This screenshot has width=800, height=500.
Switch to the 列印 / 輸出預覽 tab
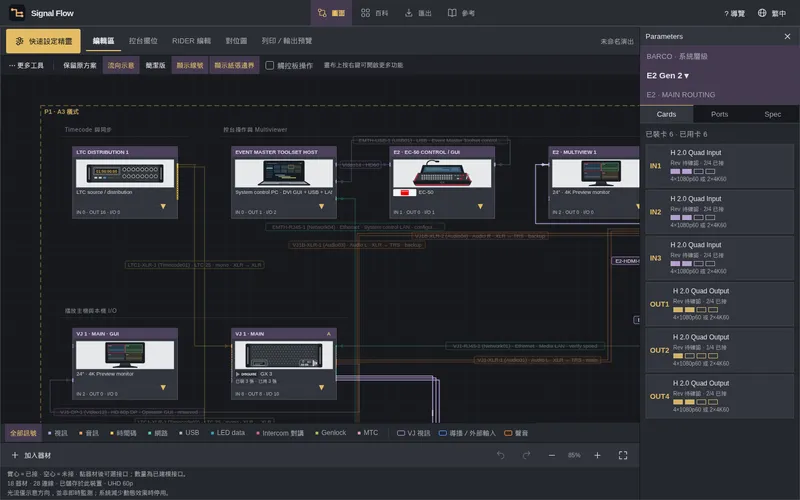287,41
